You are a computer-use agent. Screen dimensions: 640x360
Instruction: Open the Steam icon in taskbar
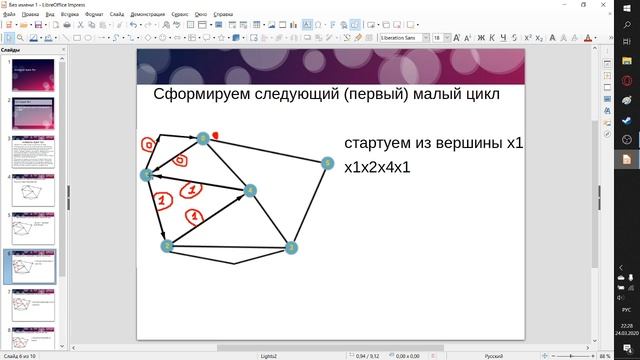point(627,120)
